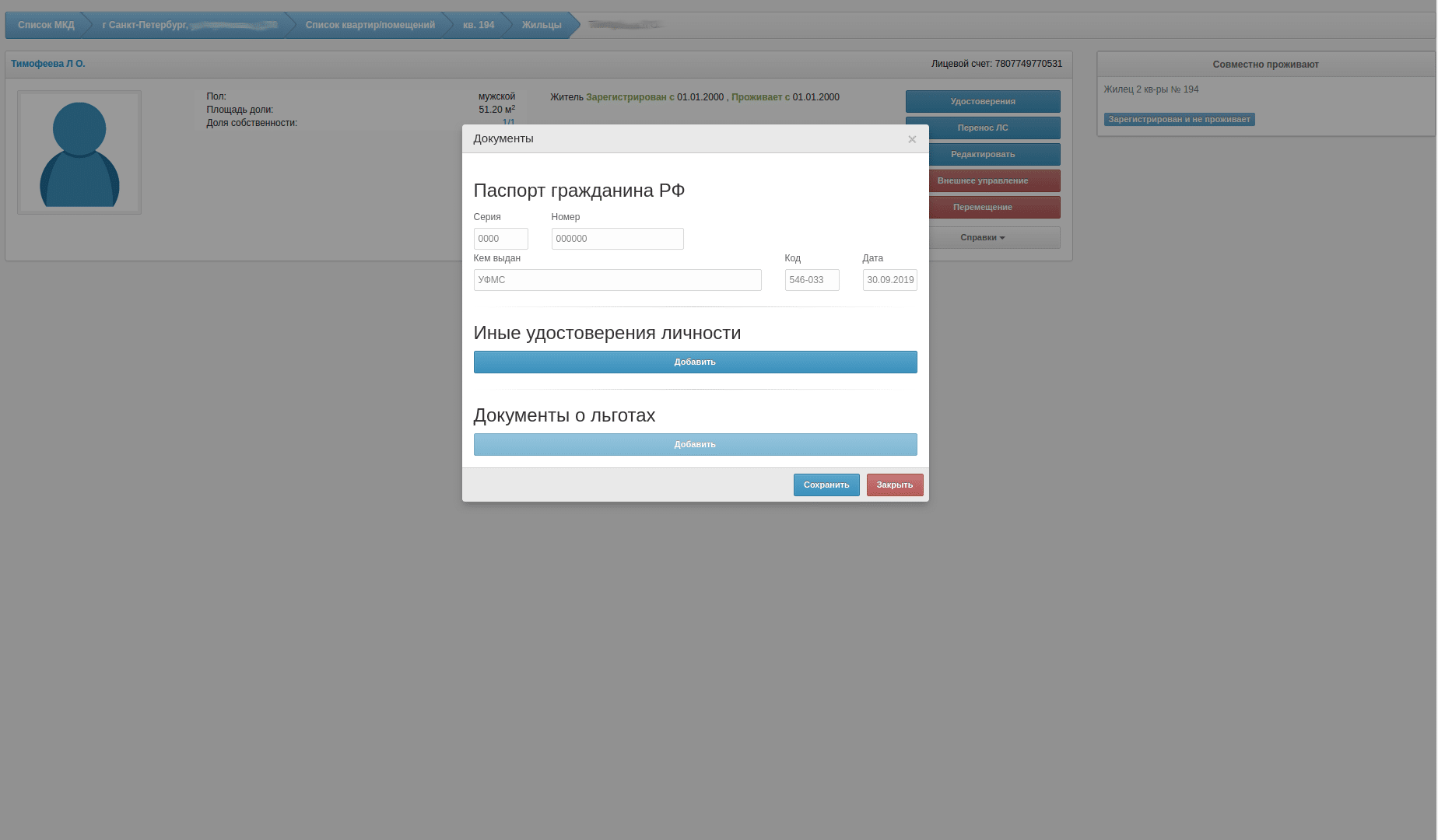
Task: Click the Серия passport input field
Action: click(x=500, y=239)
